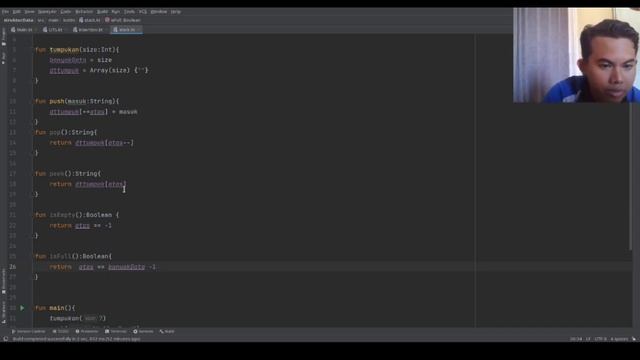Click the status bar build message

coord(76,339)
